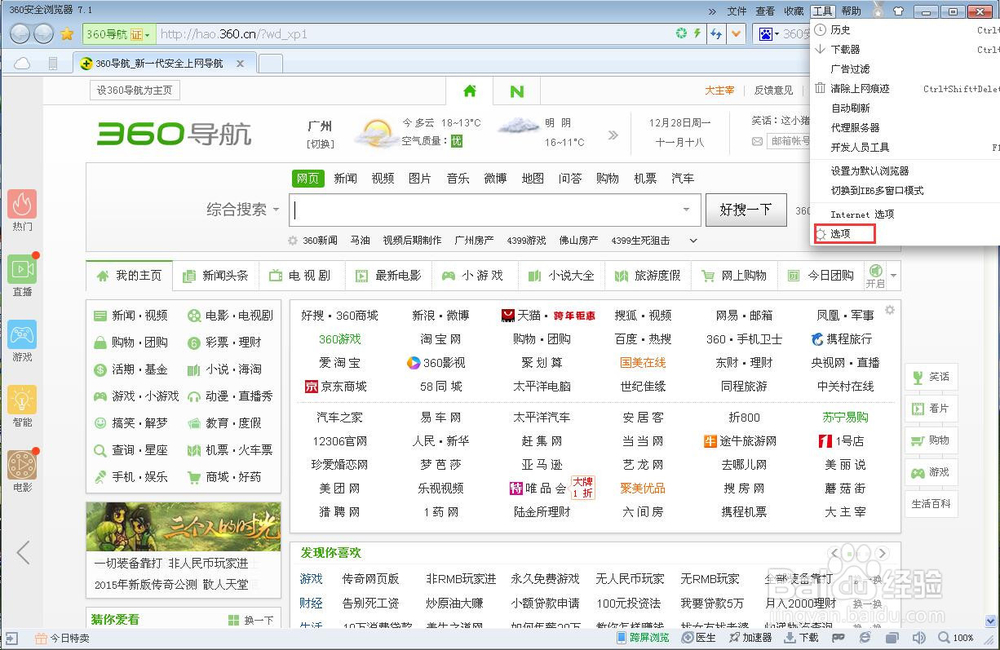This screenshot has width=1000, height=650.
Task: Click the Baidu paw search engine icon
Action: 765,34
